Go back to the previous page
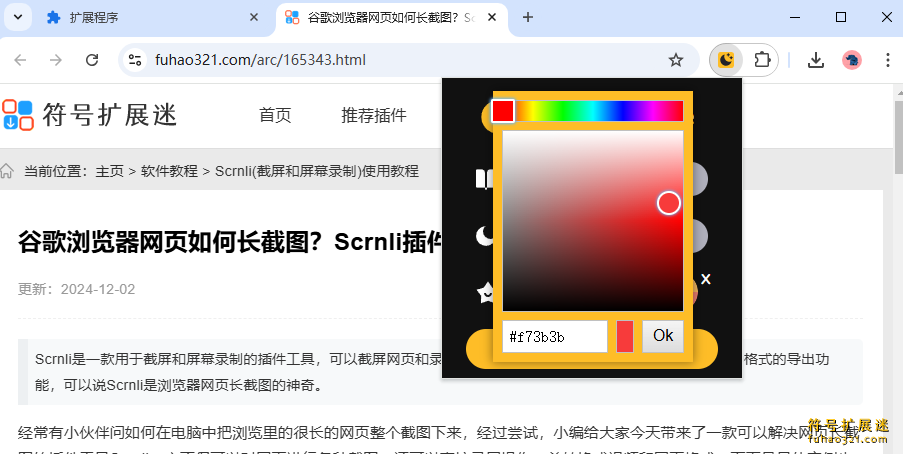Image resolution: width=903 pixels, height=454 pixels. click(x=20, y=60)
